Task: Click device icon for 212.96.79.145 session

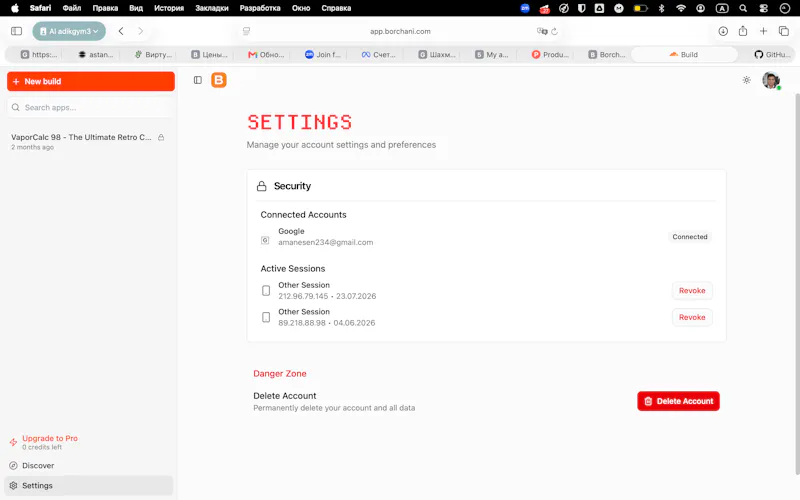Action: [x=266, y=291]
